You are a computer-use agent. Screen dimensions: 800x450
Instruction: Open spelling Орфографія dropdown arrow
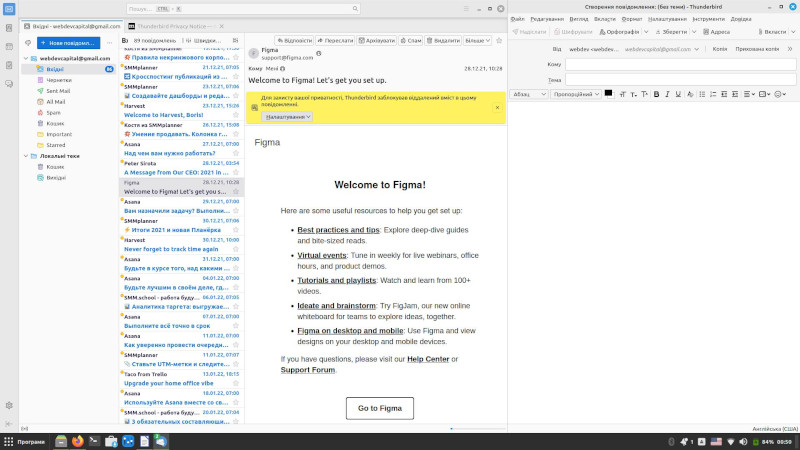(646, 32)
